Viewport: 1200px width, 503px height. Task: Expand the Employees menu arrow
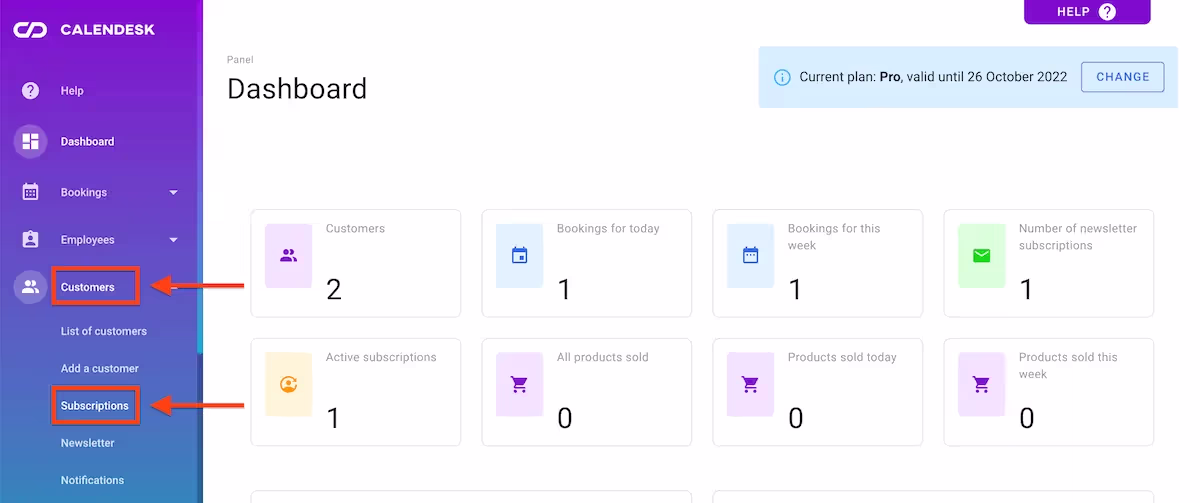pos(173,240)
